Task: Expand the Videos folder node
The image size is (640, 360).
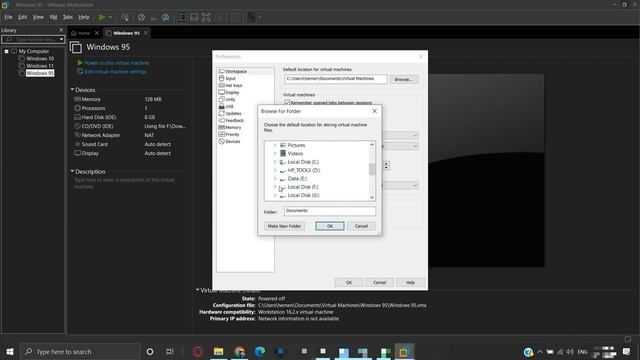Action: point(275,154)
